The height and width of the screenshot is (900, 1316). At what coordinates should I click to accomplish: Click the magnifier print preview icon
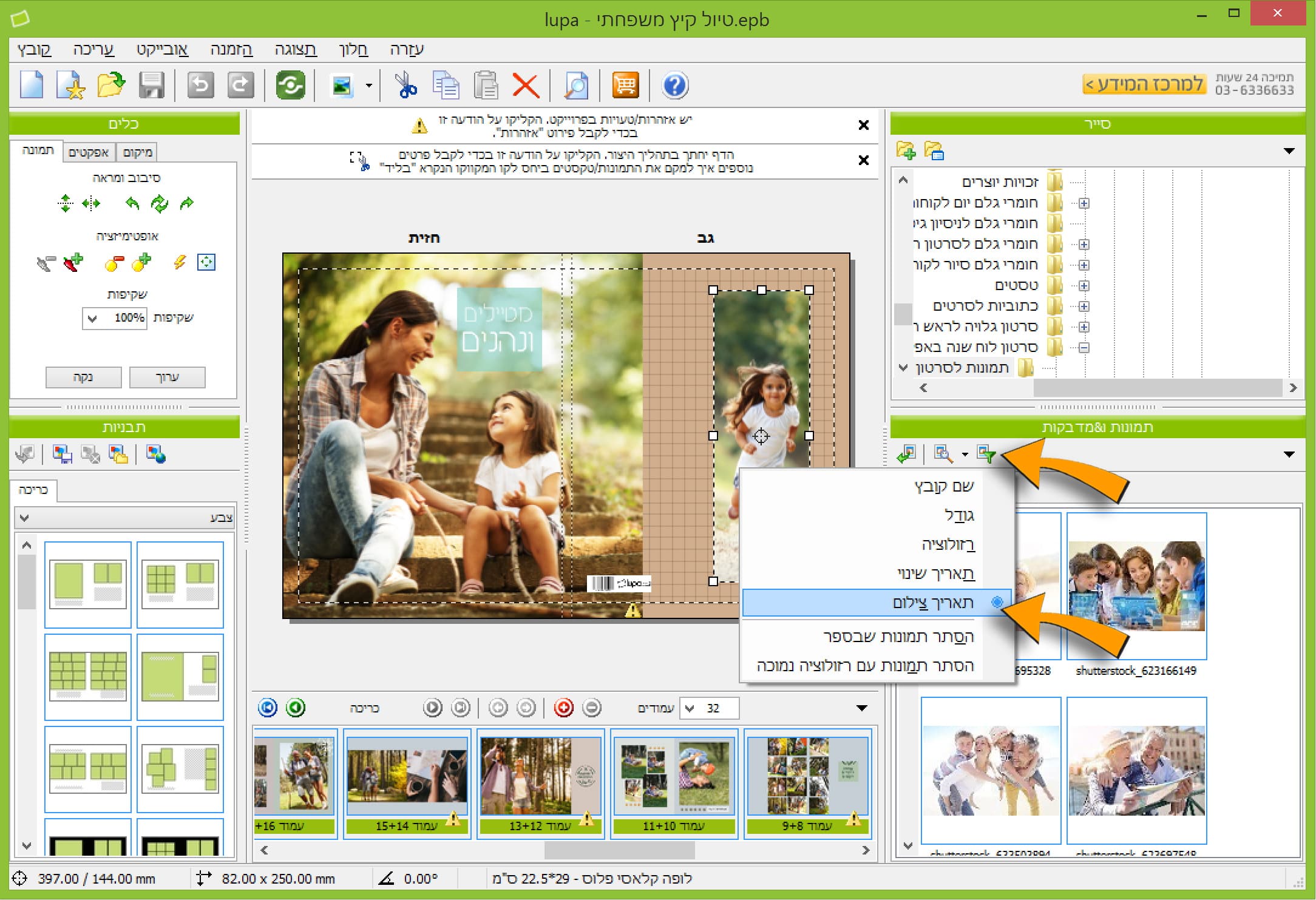click(x=575, y=86)
